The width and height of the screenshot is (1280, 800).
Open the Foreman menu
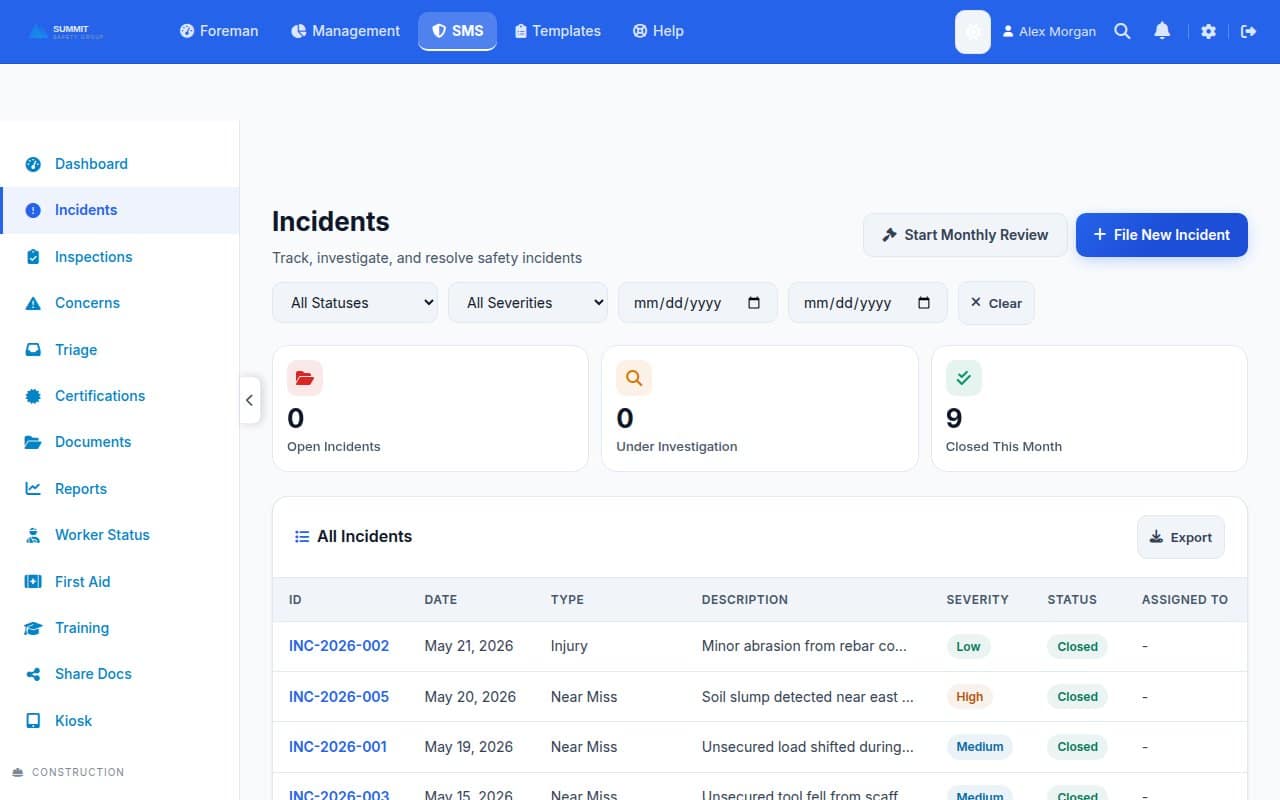click(219, 31)
